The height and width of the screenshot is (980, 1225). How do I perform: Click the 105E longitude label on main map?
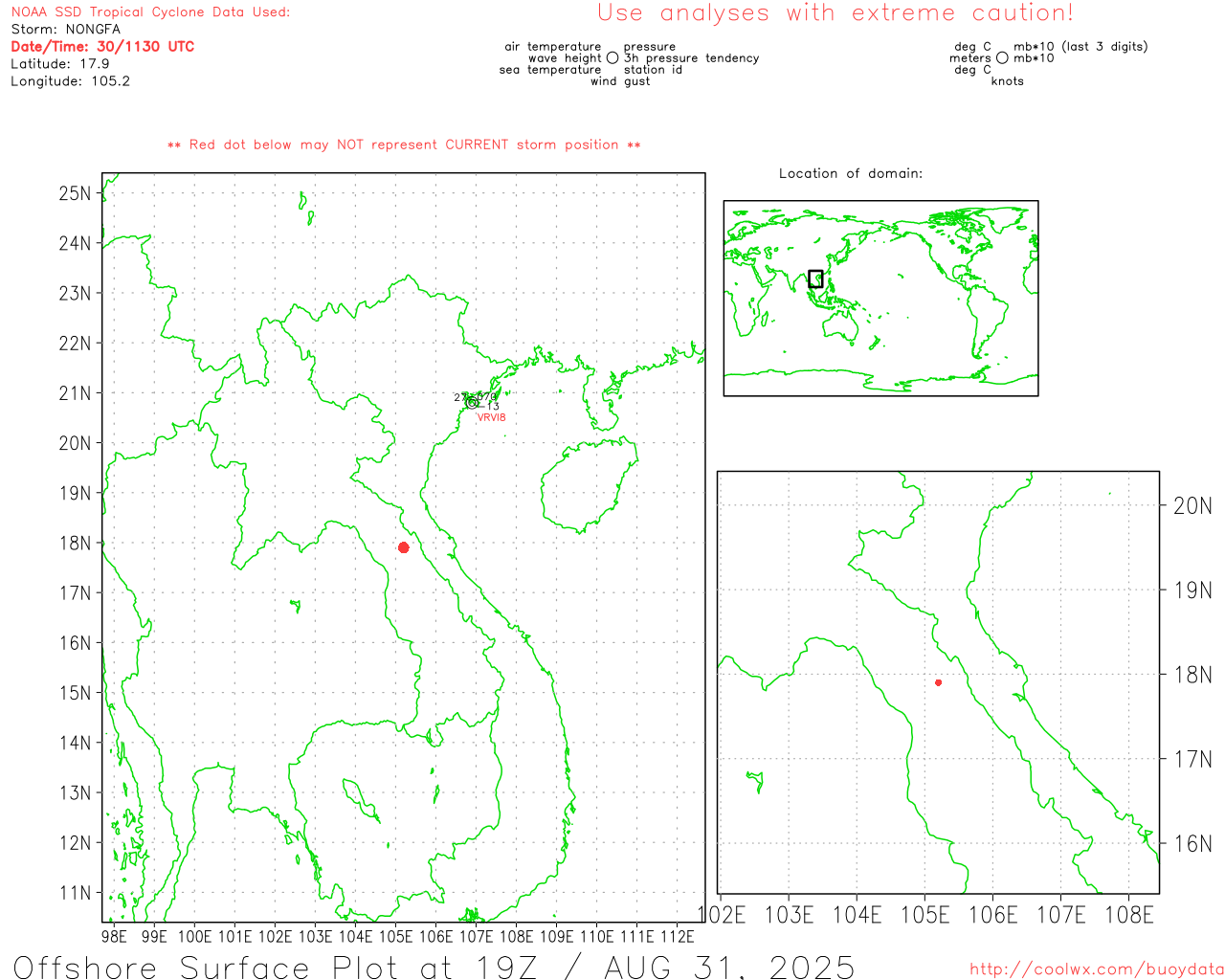click(395, 936)
